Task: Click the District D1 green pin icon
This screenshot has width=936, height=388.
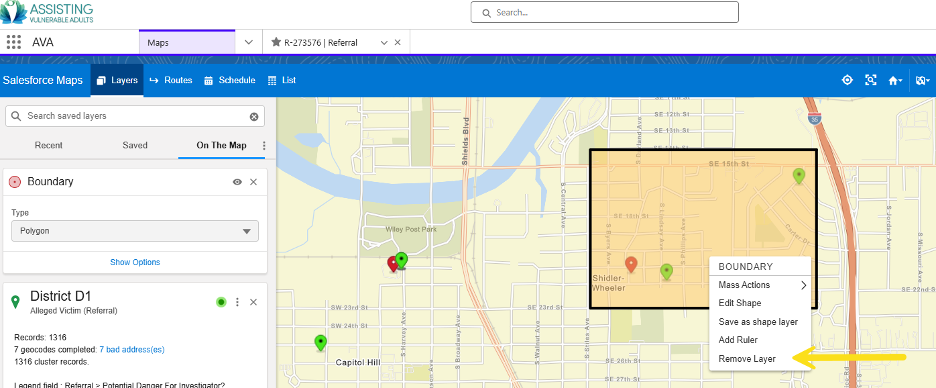Action: (x=16, y=302)
